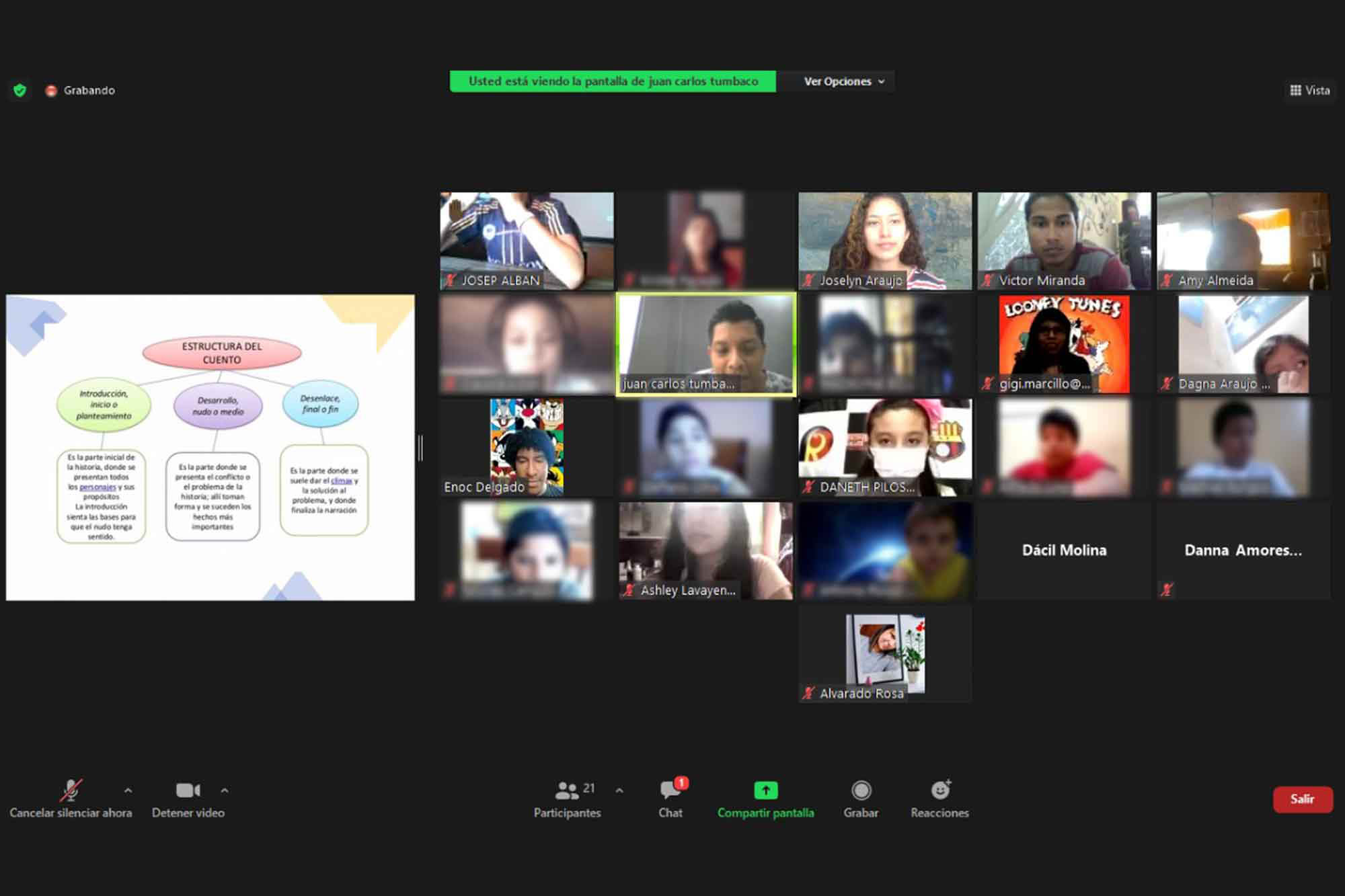Expand the audio options arrow beside the microphone
The height and width of the screenshot is (896, 1345).
point(128,790)
